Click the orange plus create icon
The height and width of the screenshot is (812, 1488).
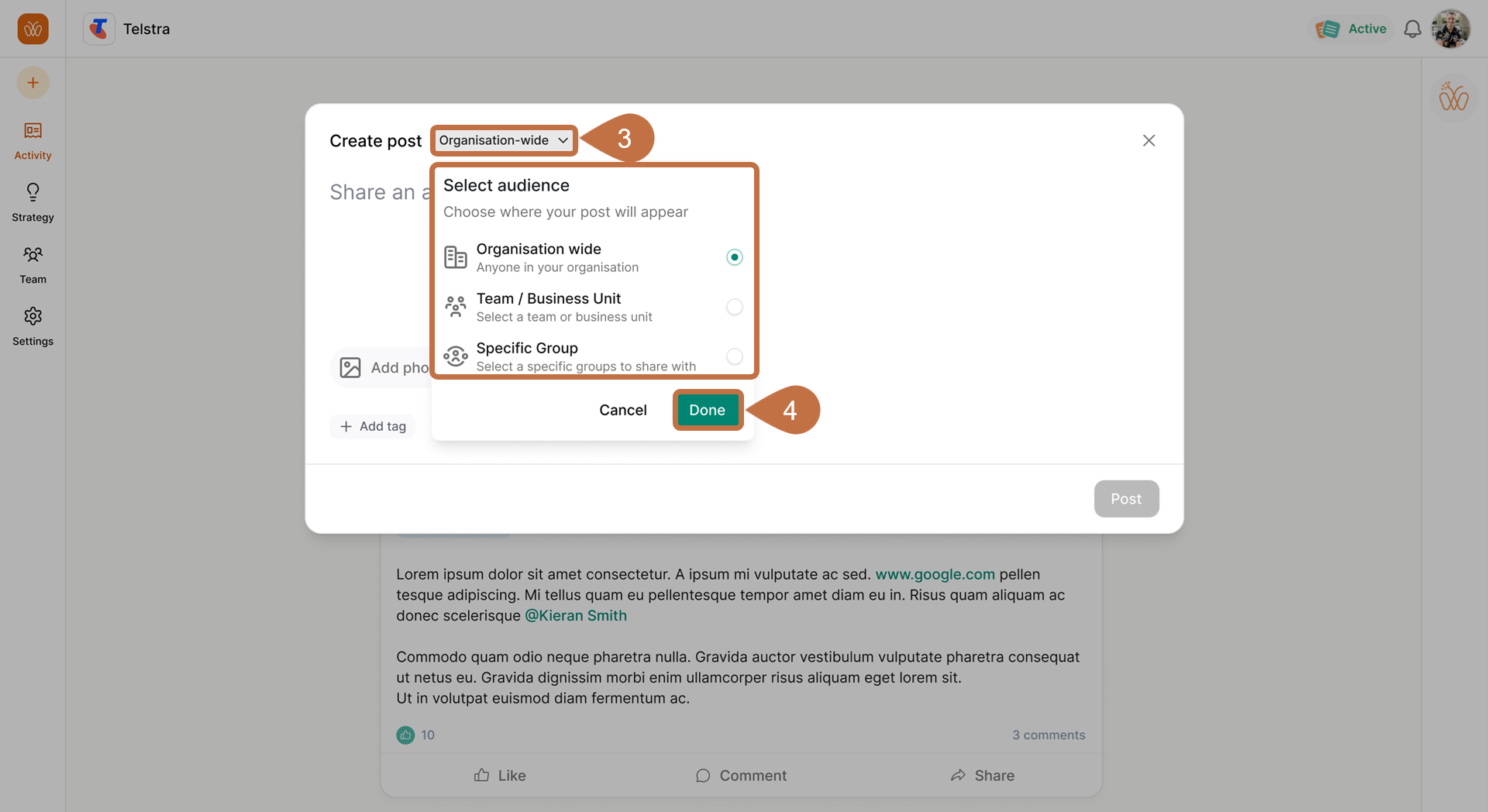click(x=33, y=83)
